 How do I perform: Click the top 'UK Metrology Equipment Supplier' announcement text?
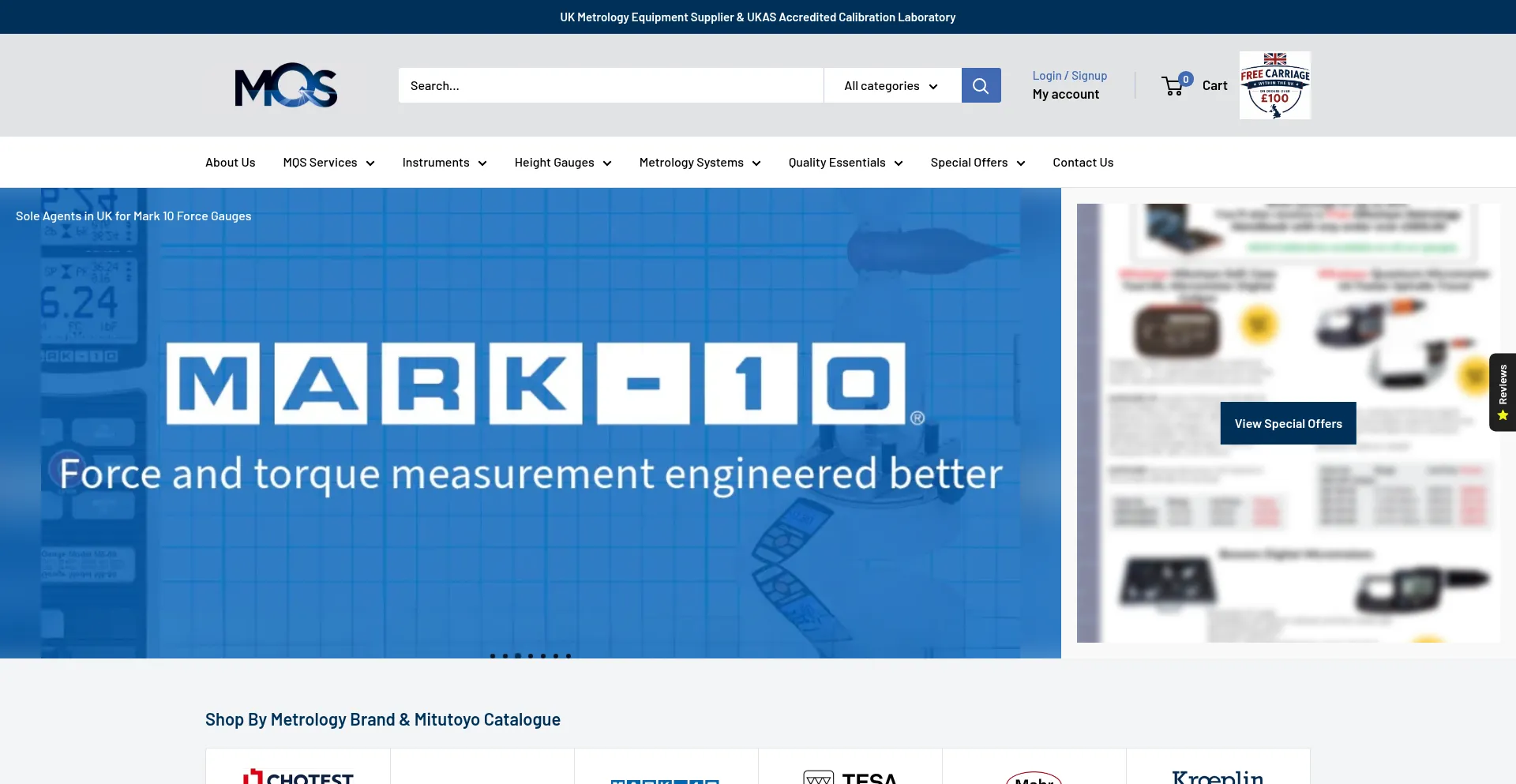pos(758,17)
